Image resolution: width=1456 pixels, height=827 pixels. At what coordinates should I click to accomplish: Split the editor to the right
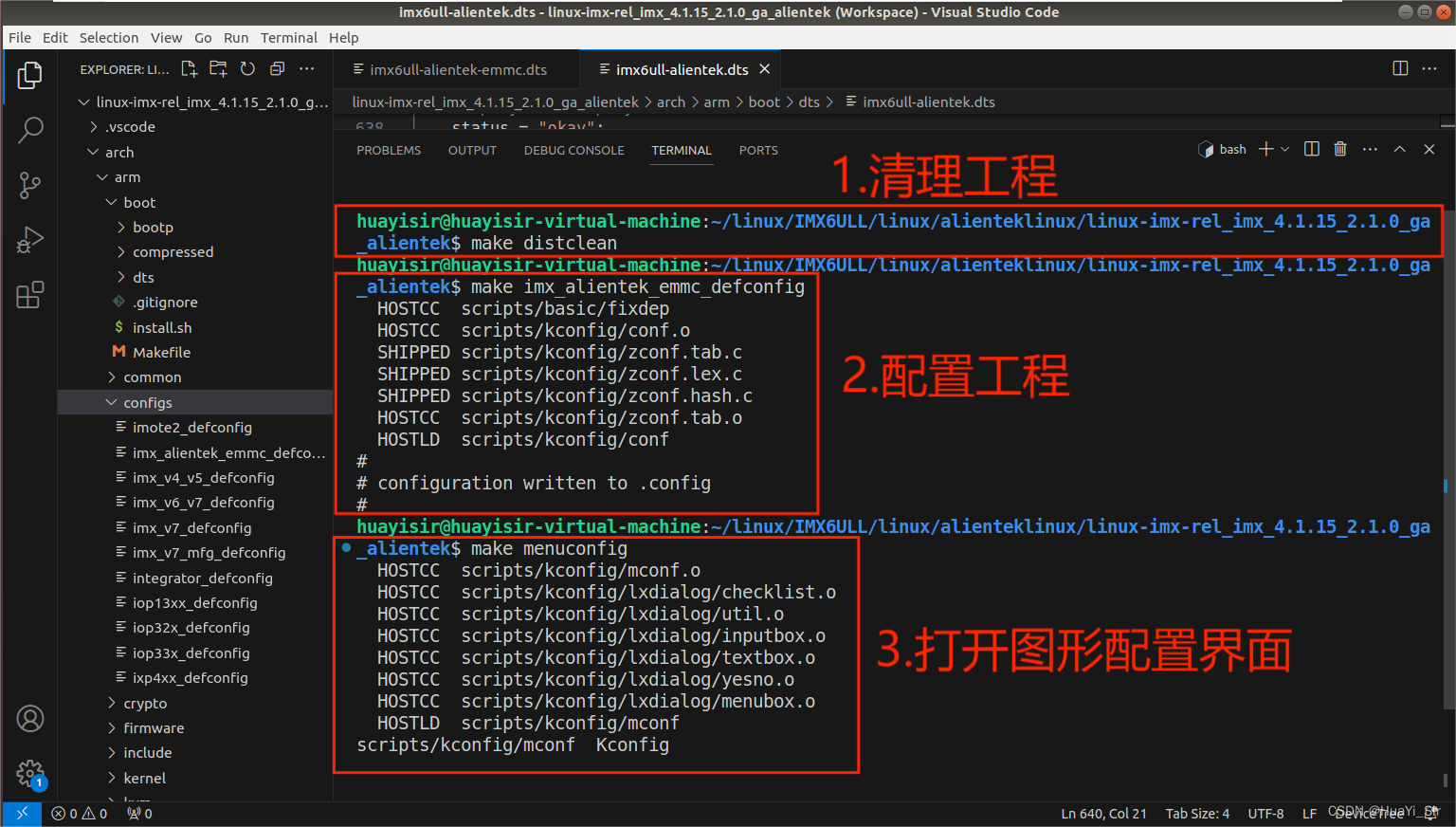(1400, 68)
